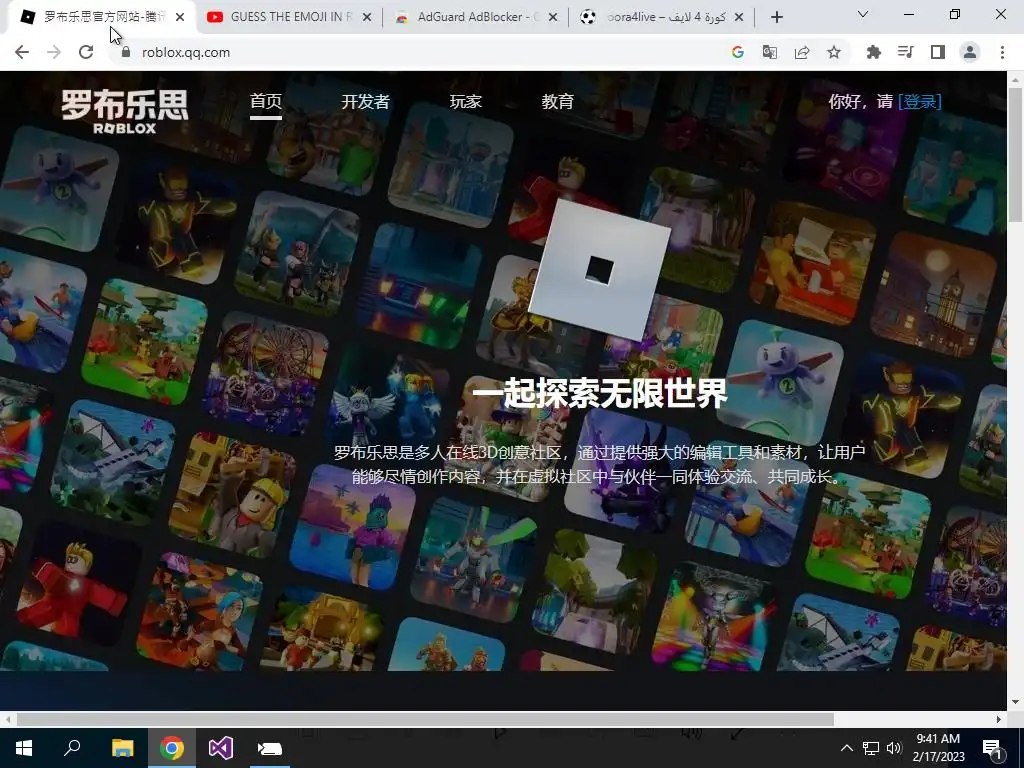Screen dimensions: 1024x768
Task: Open Chrome three-dot menu
Action: 1002,52
